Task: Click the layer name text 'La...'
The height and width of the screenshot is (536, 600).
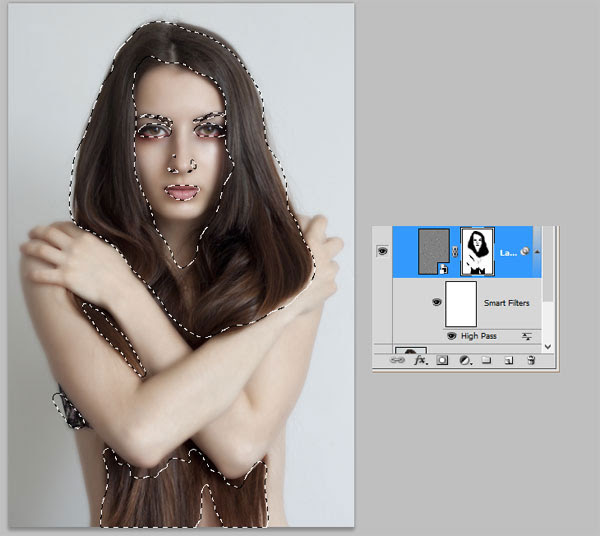Action: (x=509, y=253)
